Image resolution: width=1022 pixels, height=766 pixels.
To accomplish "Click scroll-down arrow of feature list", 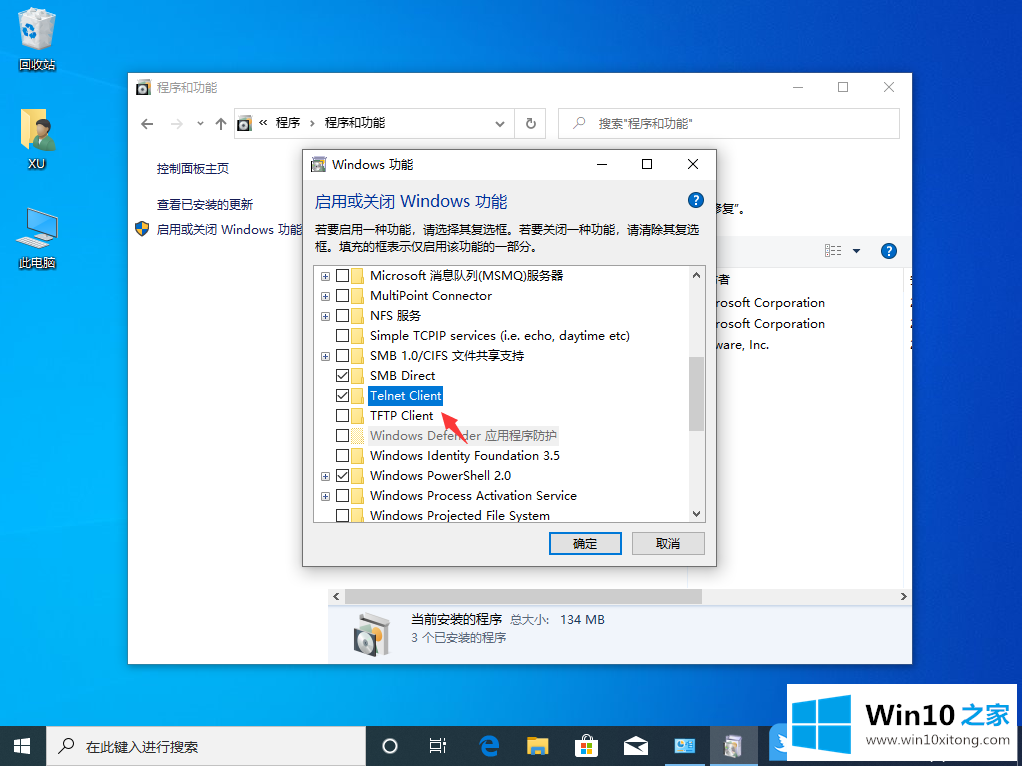I will (696, 514).
